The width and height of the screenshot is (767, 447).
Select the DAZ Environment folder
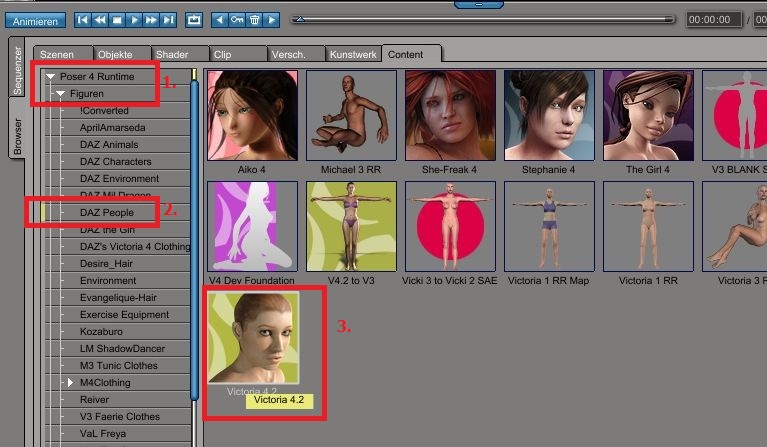tap(119, 179)
